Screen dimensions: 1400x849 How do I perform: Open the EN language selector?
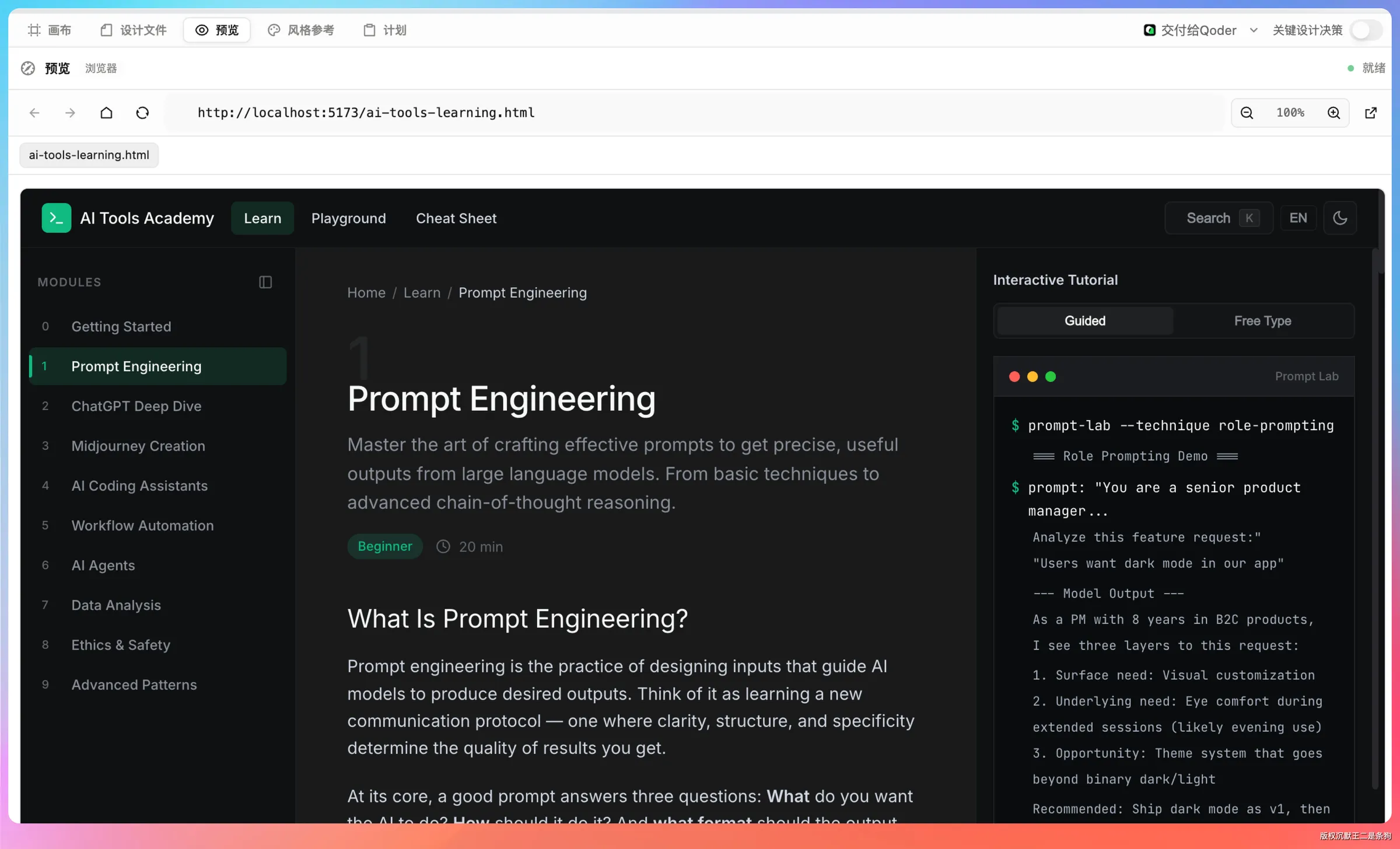[1298, 218]
